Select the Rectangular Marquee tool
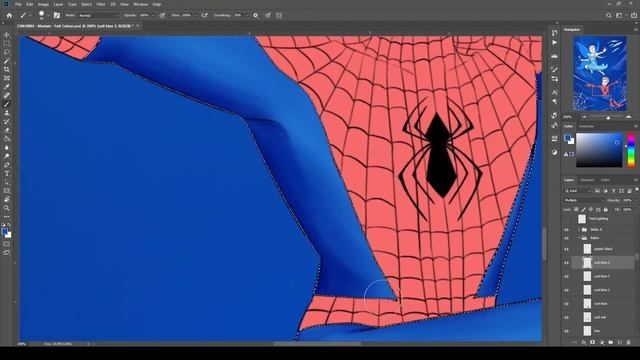This screenshot has width=640, height=360. [x=7, y=44]
